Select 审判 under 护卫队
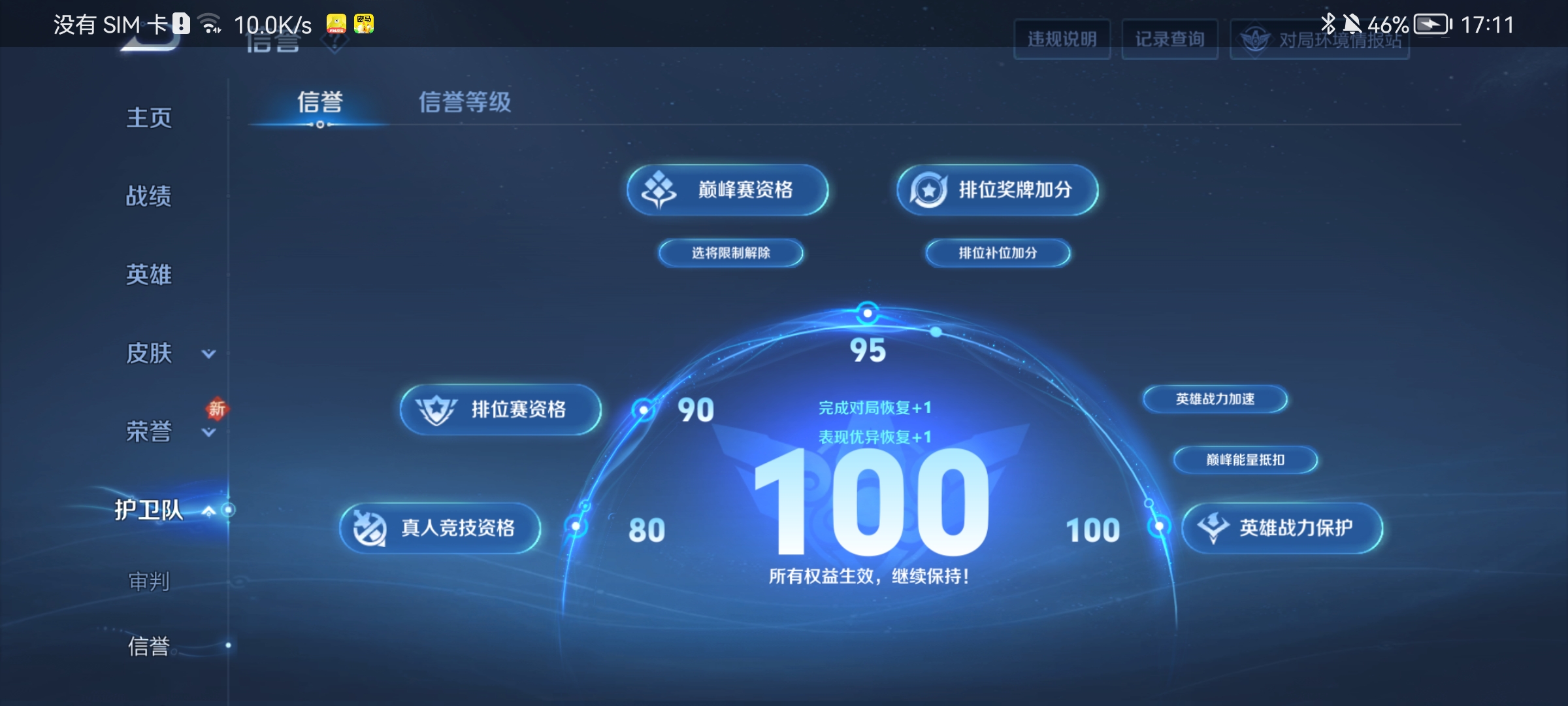The height and width of the screenshot is (706, 1568). click(x=149, y=581)
